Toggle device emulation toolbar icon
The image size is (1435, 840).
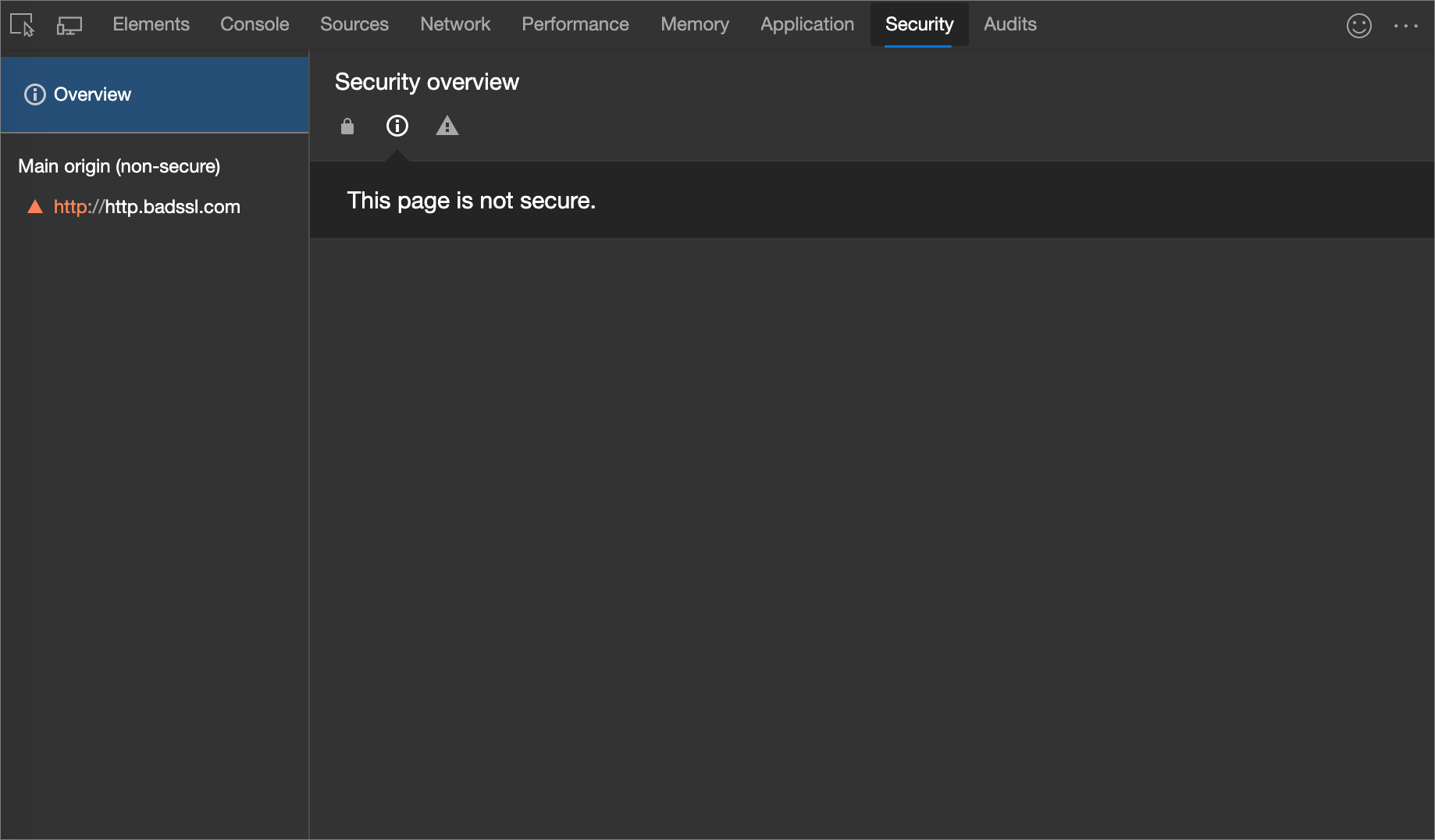(69, 25)
